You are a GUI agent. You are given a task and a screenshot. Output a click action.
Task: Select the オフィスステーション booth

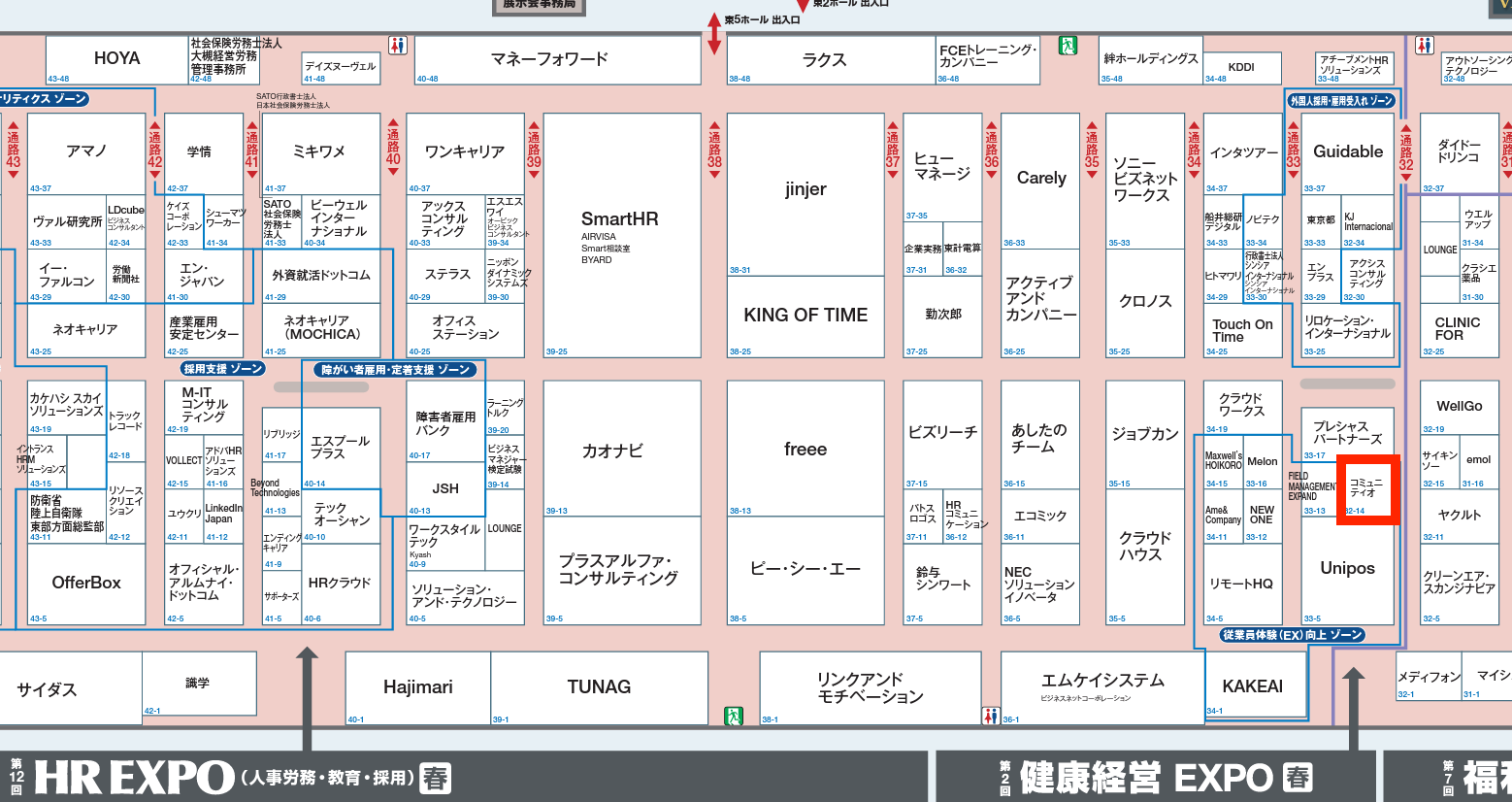tap(465, 330)
